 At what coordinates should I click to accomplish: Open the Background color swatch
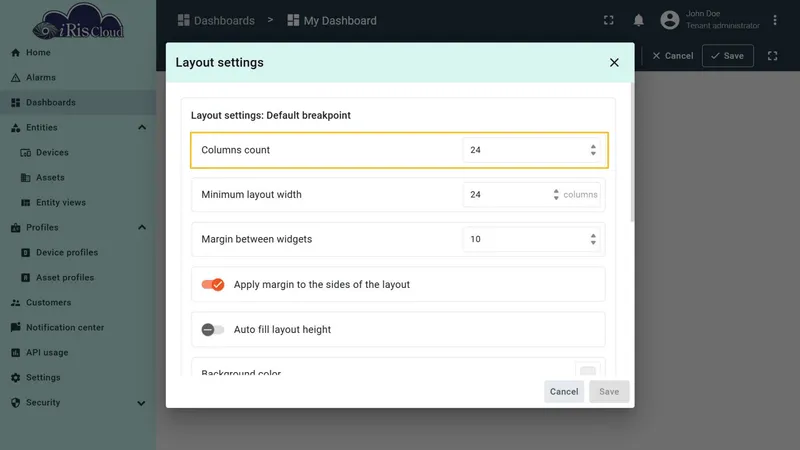pyautogui.click(x=588, y=370)
